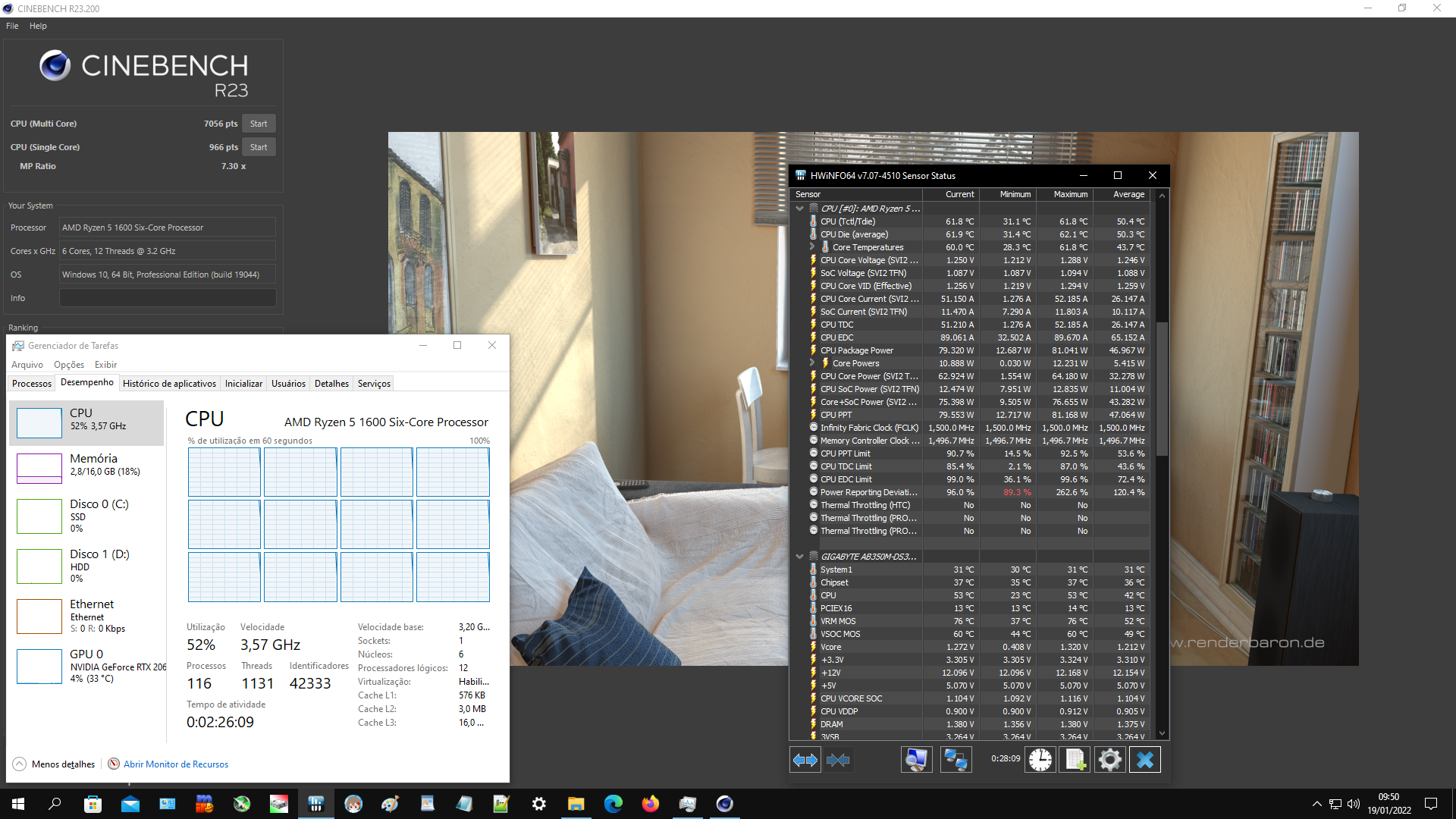This screenshot has width=1456, height=819.
Task: Open Abrir Monitor de Recursos link
Action: pyautogui.click(x=176, y=764)
